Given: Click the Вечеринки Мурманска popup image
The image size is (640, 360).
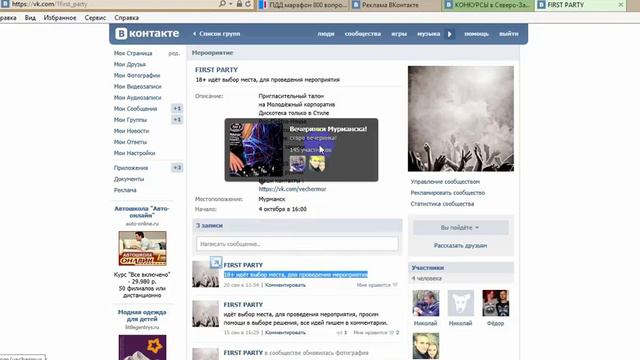Looking at the screenshot, I should pyautogui.click(x=256, y=150).
